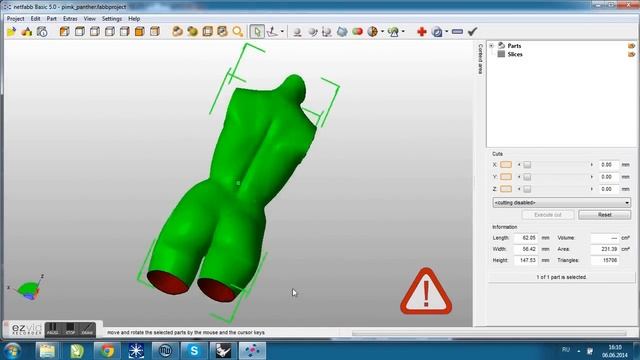Click the zoom to parts sphere icon
Screen dimensions: 640x360
[x=177, y=31]
